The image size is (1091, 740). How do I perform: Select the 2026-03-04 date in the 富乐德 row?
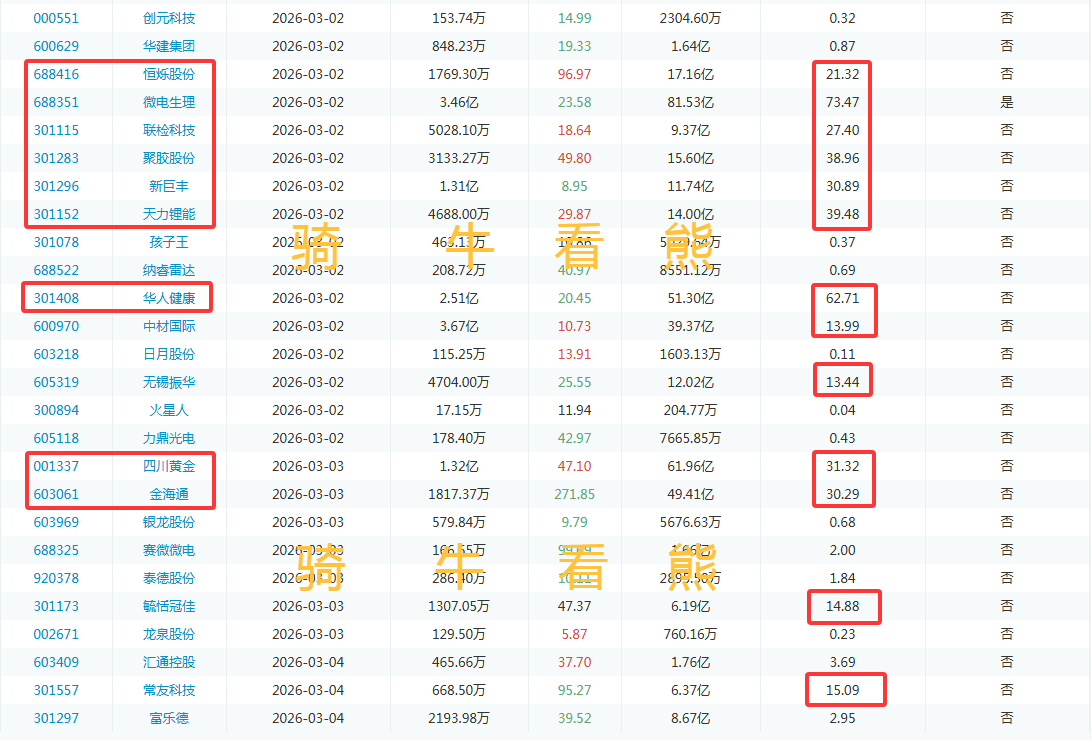pos(308,718)
